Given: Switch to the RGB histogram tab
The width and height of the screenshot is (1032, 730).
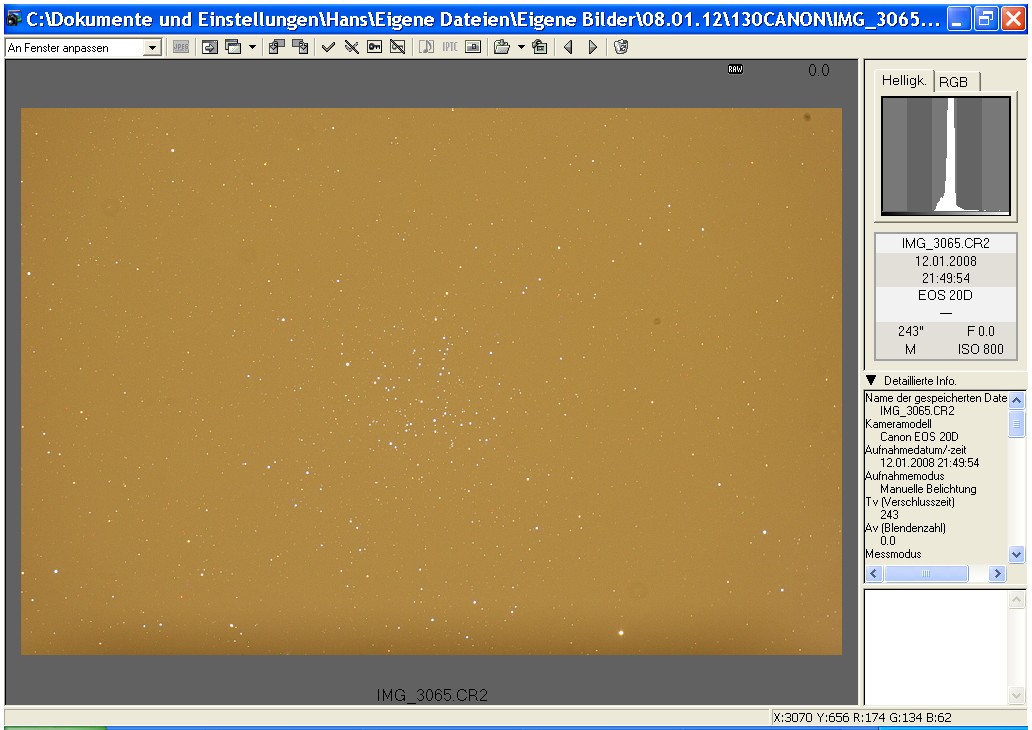Looking at the screenshot, I should (957, 83).
